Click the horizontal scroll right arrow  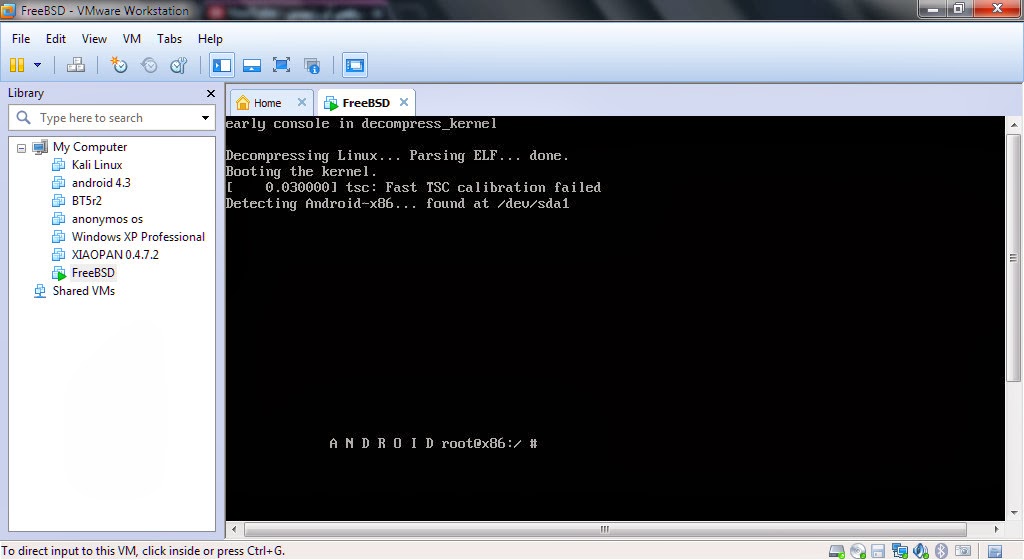[997, 529]
